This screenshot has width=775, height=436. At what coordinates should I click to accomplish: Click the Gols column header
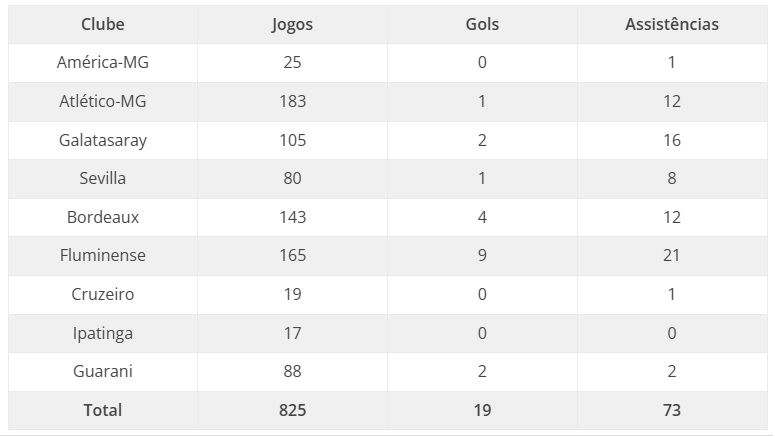[482, 24]
